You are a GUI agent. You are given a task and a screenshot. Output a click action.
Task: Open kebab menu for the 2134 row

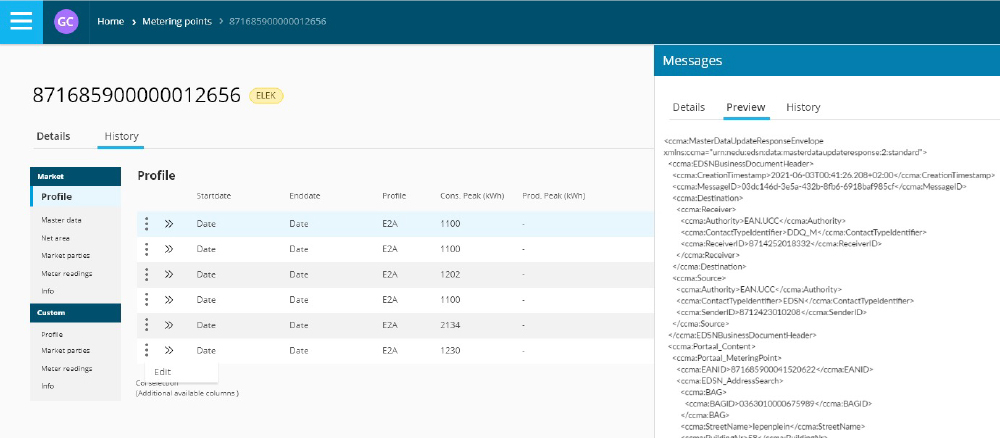point(147,325)
